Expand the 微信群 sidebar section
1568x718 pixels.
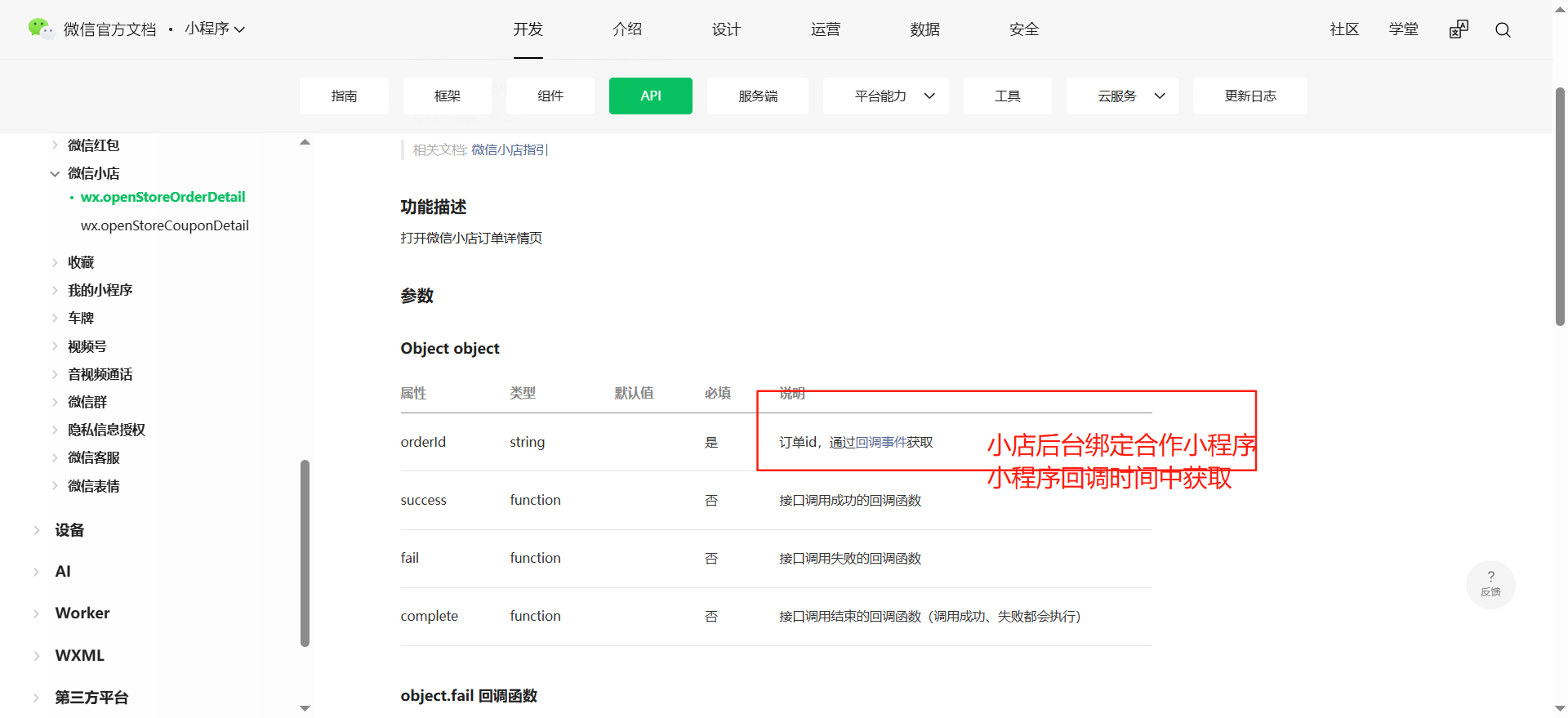click(55, 402)
